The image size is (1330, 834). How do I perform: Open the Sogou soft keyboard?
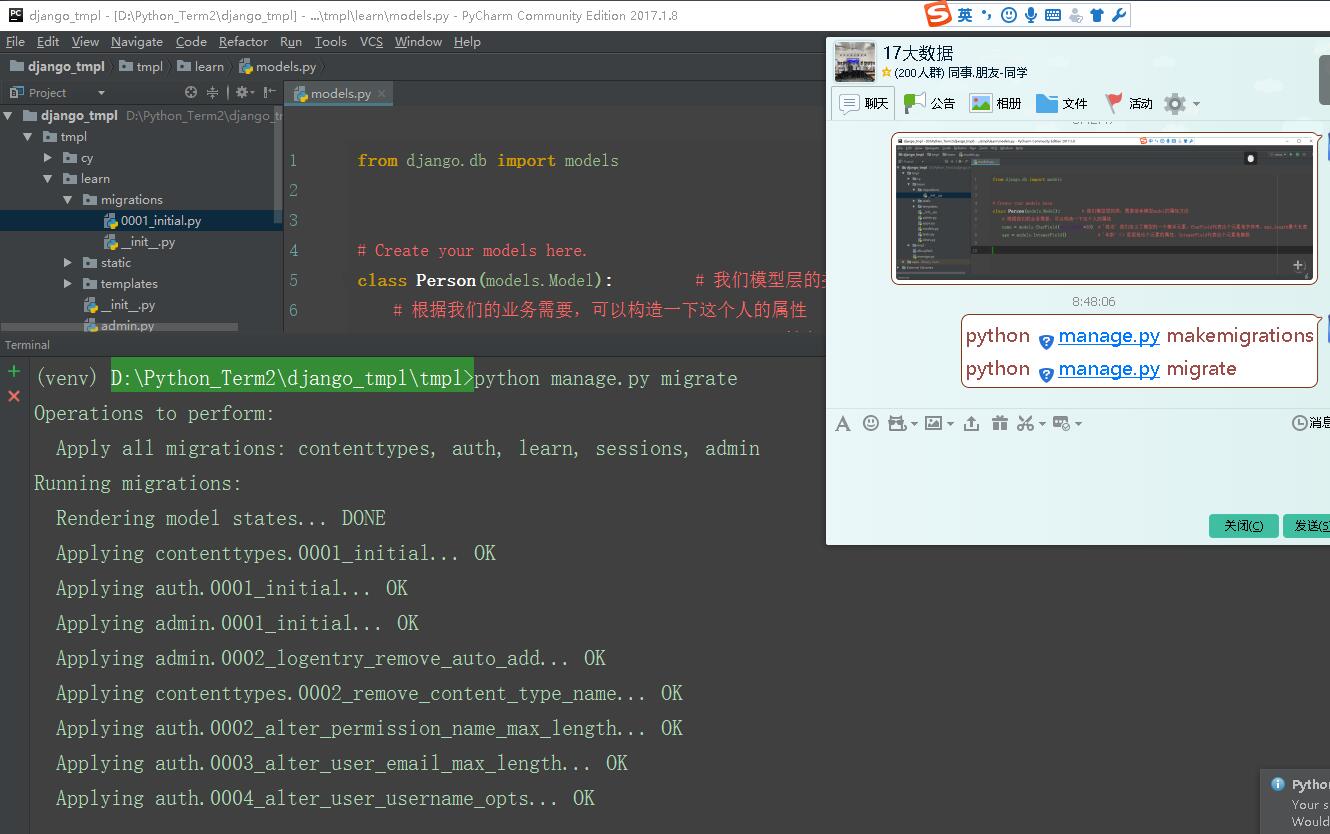1053,14
